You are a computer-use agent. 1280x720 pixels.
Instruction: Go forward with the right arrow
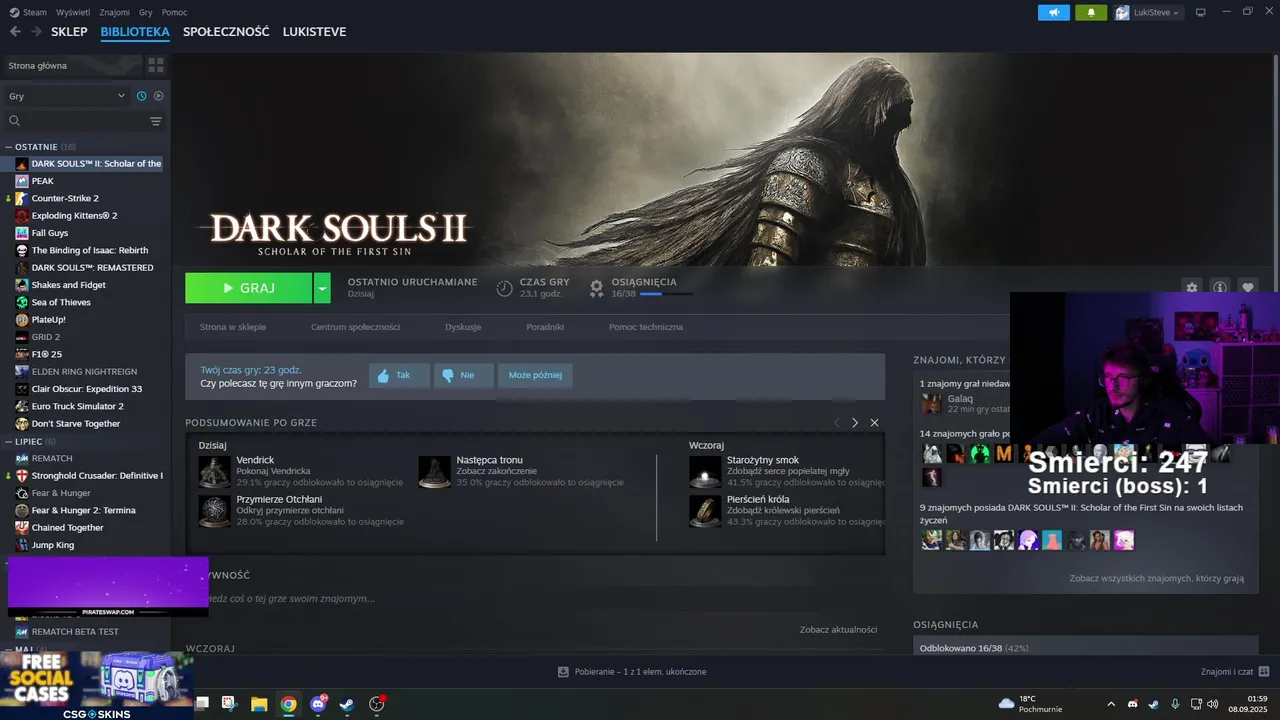point(36,32)
